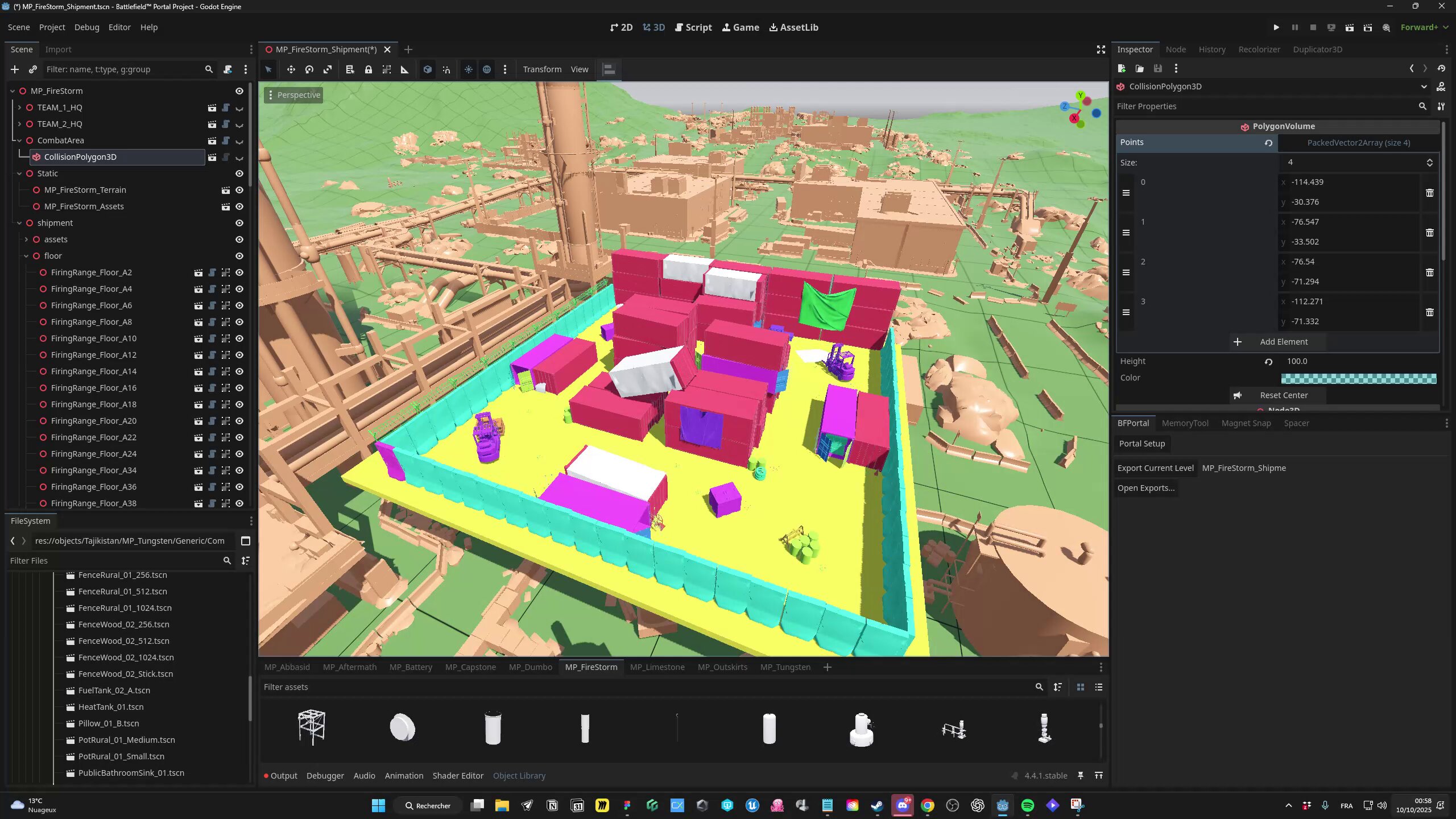
Task: Click the Add child node plus icon
Action: point(15,69)
